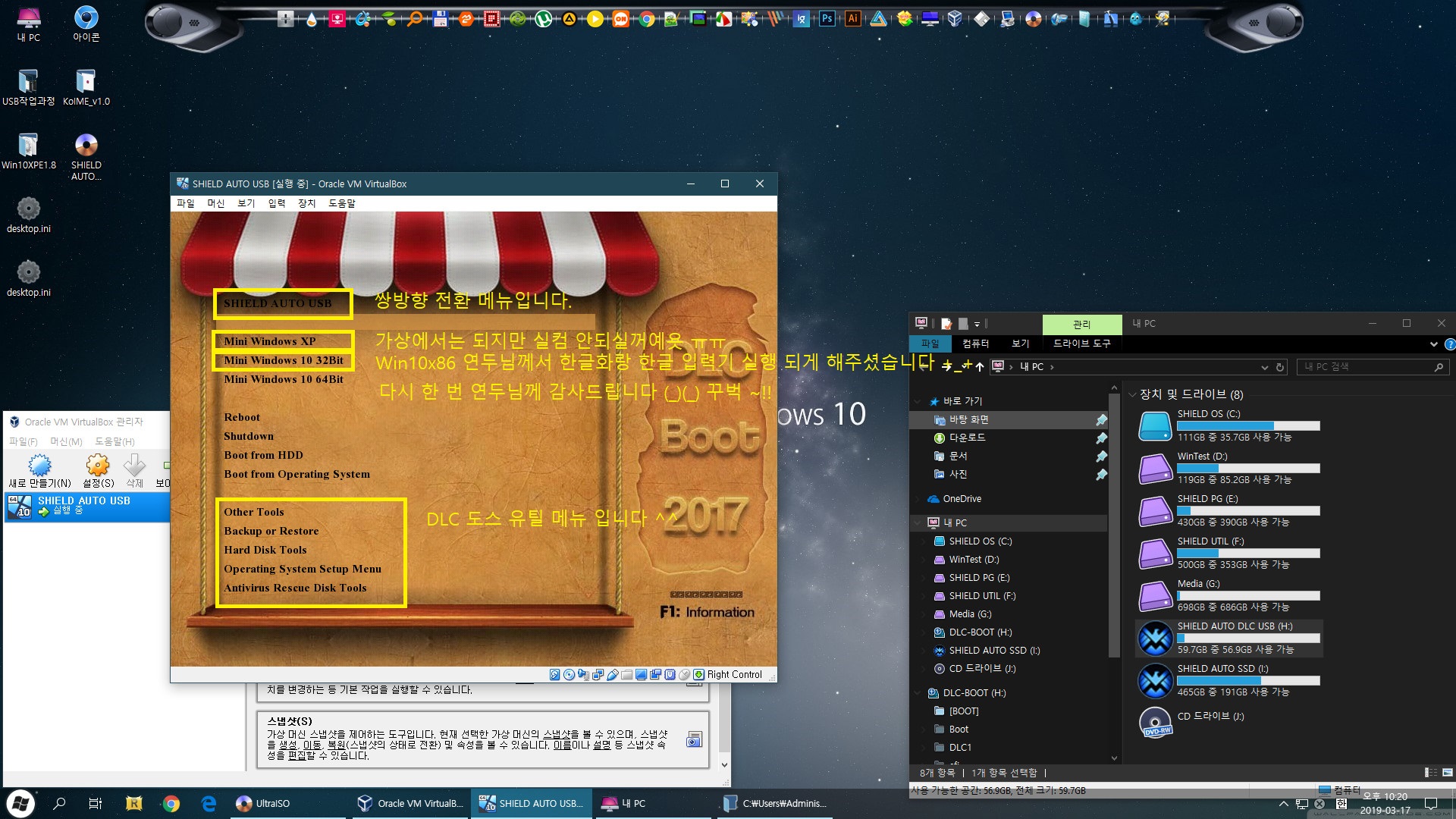Image resolution: width=1456 pixels, height=819 pixels.
Task: Collapse 내 PC tree node
Action: [918, 523]
